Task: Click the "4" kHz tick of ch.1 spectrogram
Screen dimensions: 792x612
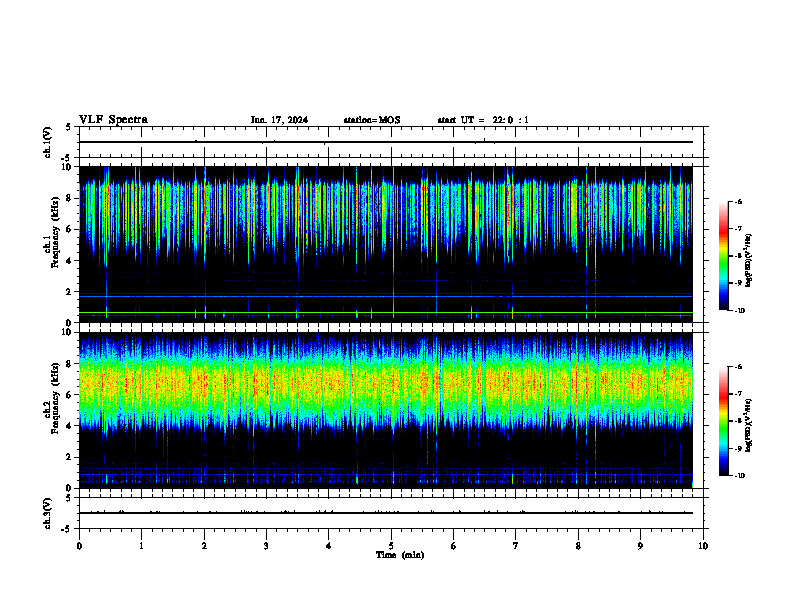Action: tap(70, 261)
